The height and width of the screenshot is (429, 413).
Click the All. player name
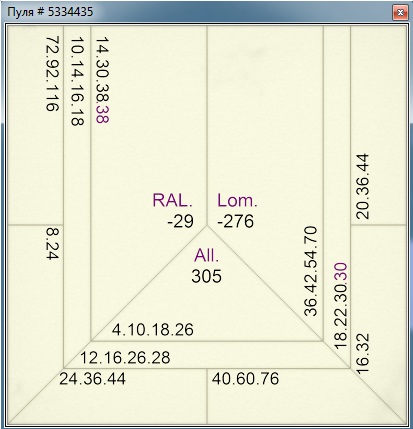click(x=207, y=255)
